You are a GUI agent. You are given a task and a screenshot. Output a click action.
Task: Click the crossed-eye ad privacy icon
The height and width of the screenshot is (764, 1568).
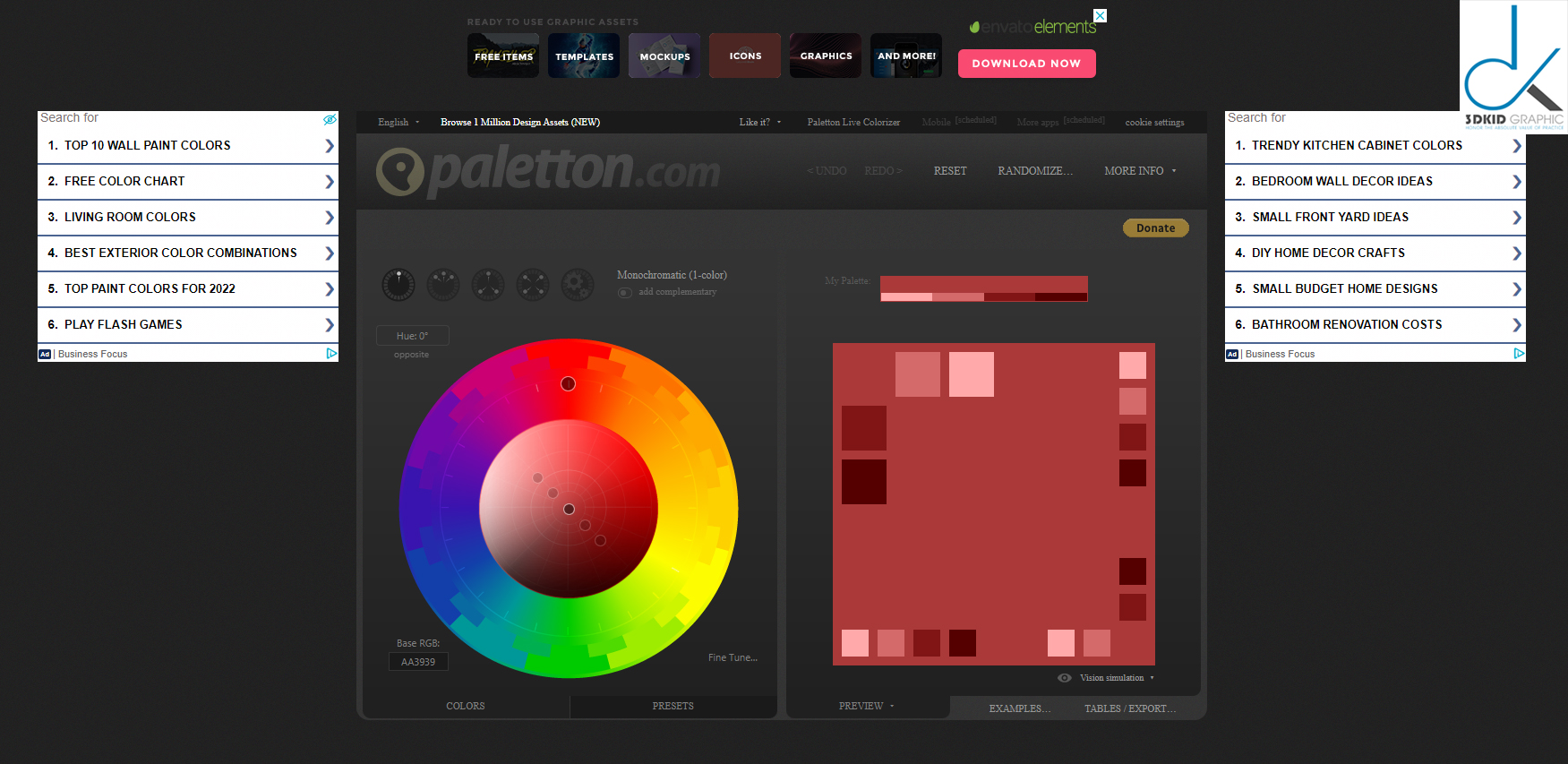[330, 119]
